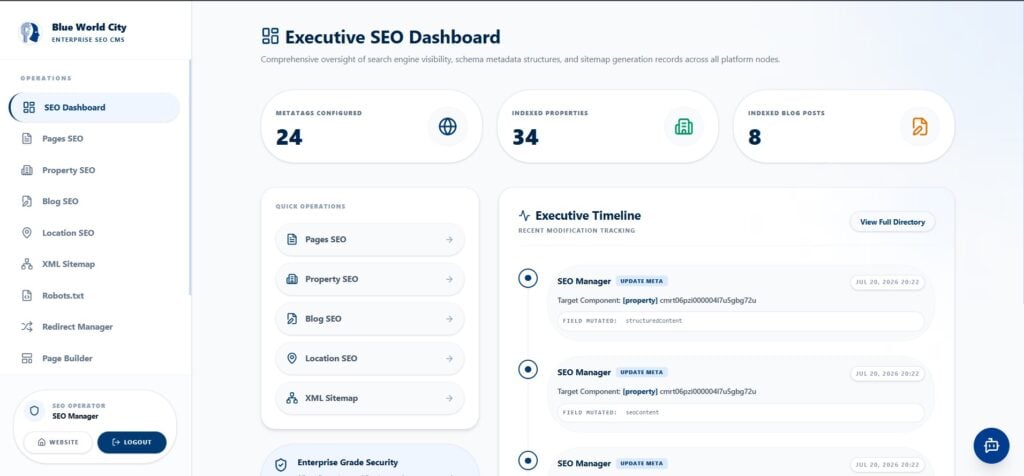This screenshot has height=476, width=1024.
Task: Open the chatbot floating button
Action: pos(991,445)
